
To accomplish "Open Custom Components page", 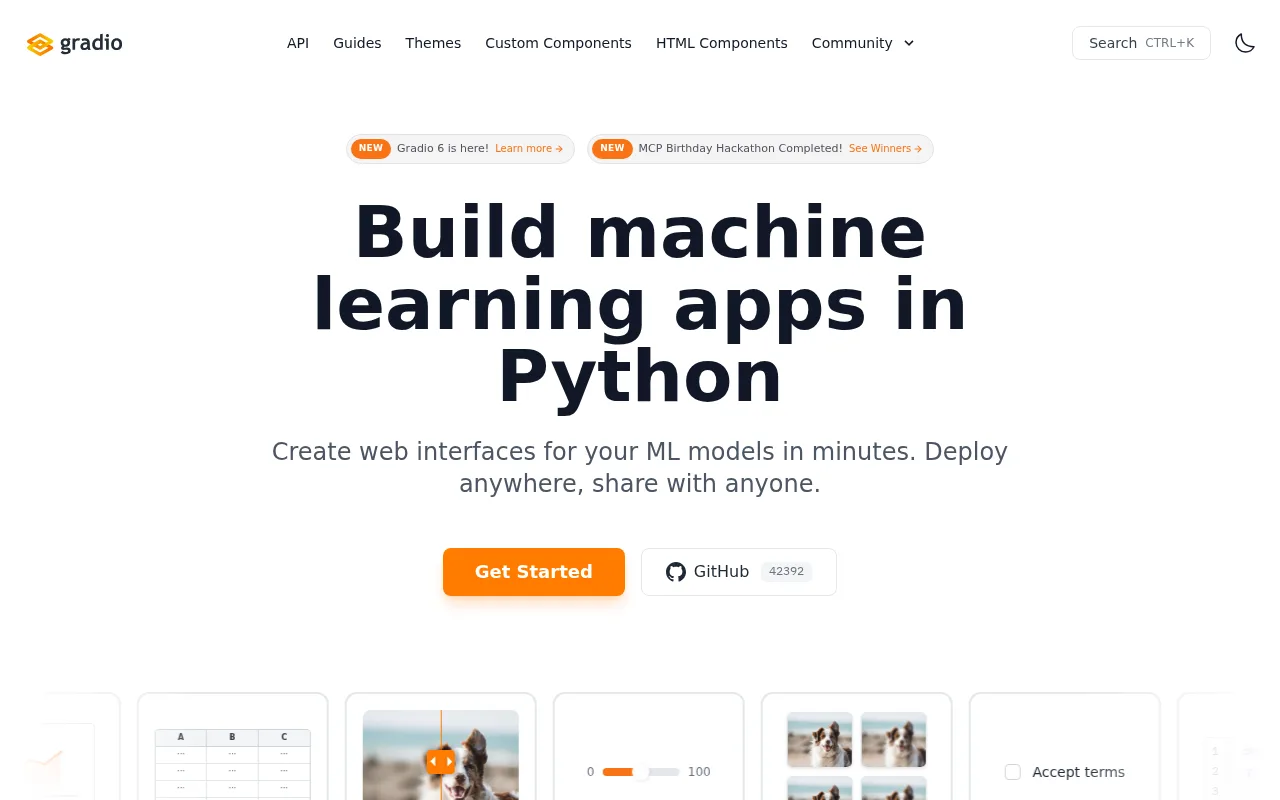I will [558, 43].
